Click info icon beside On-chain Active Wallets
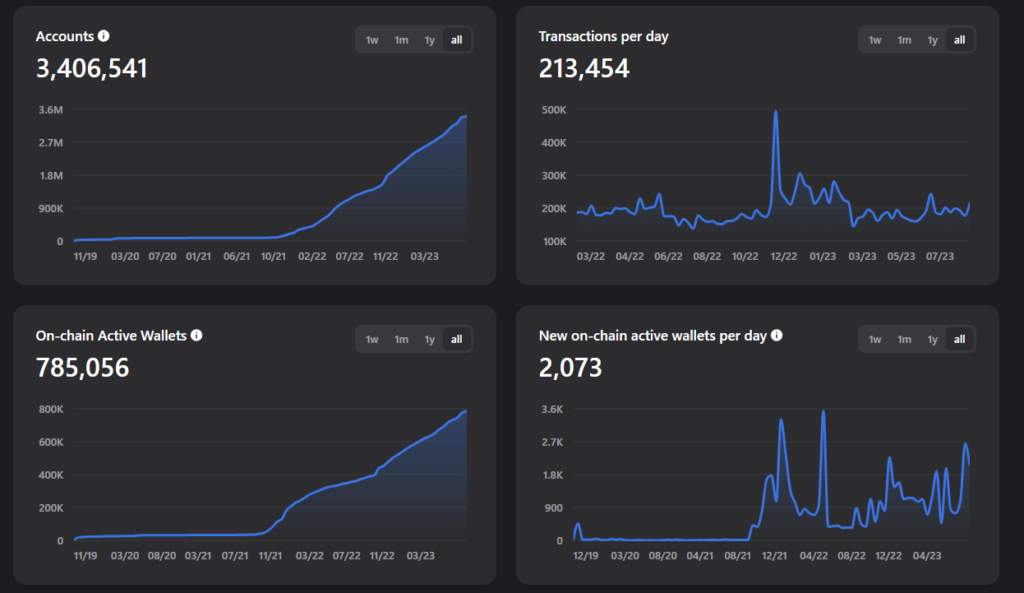The width and height of the screenshot is (1024, 593). coord(196,336)
